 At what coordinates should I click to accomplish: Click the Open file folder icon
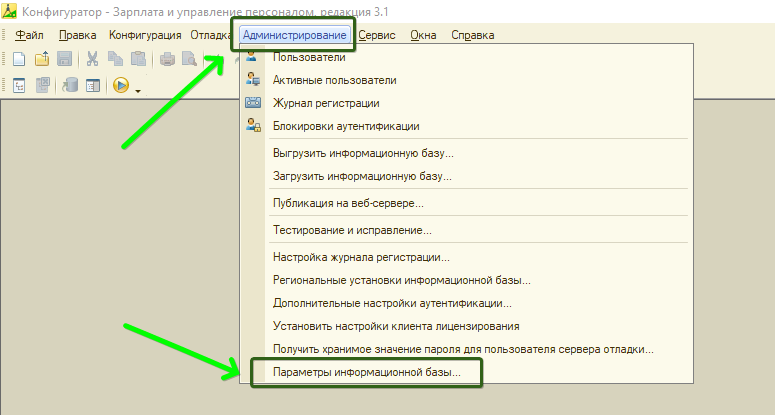coord(42,59)
